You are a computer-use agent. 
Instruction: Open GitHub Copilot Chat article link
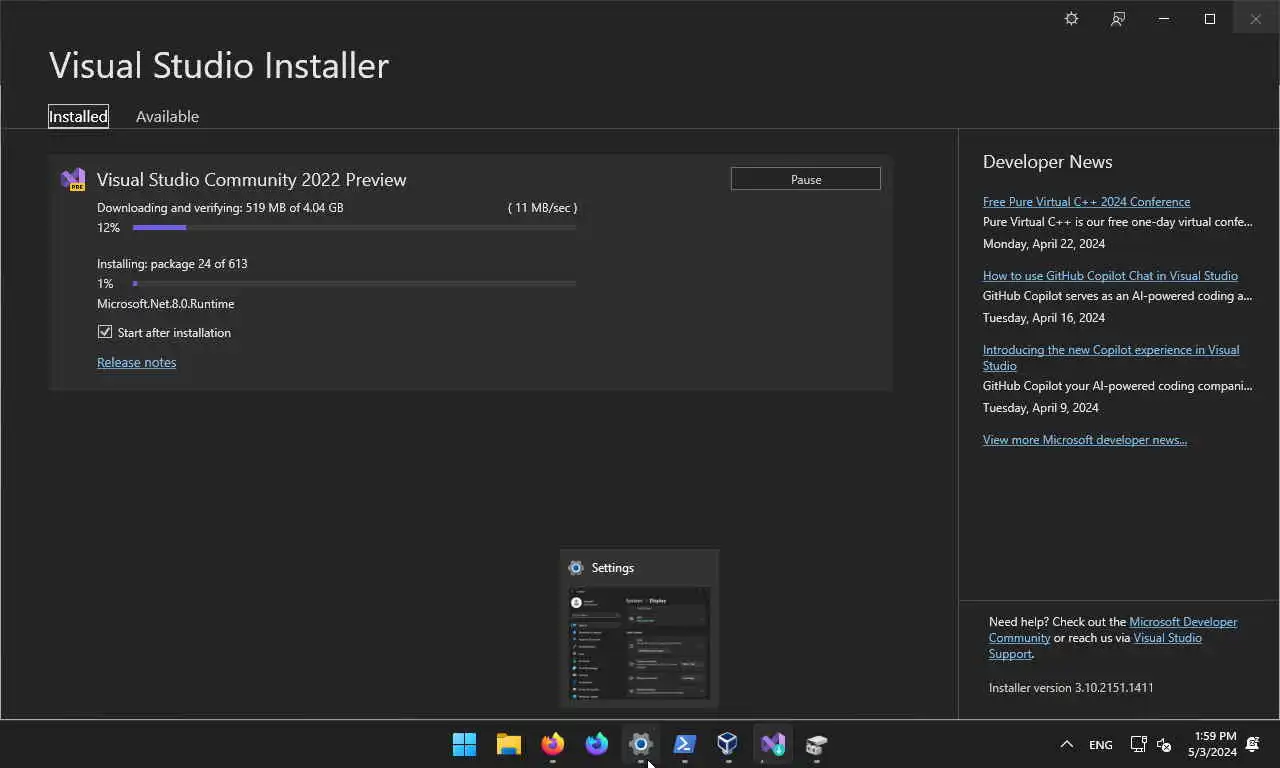point(1110,276)
